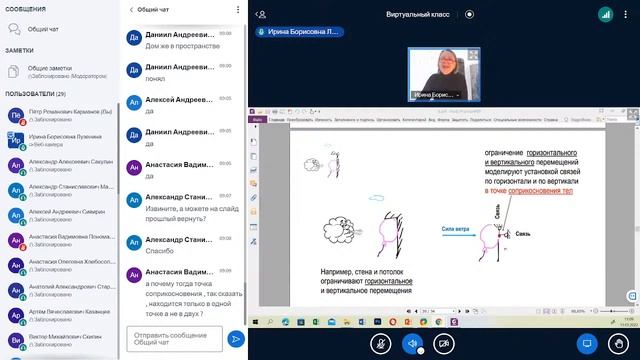Select user Алексей Андреевич Сивирин
Screen dimensions: 640x360
tap(60, 216)
